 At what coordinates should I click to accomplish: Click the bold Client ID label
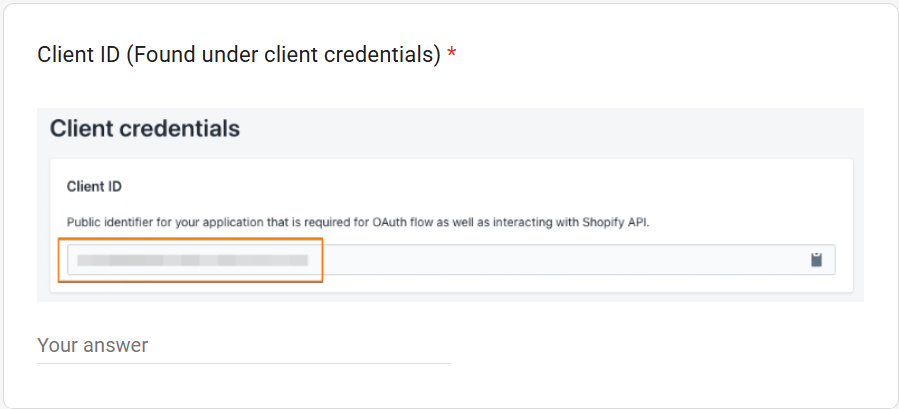click(94, 186)
